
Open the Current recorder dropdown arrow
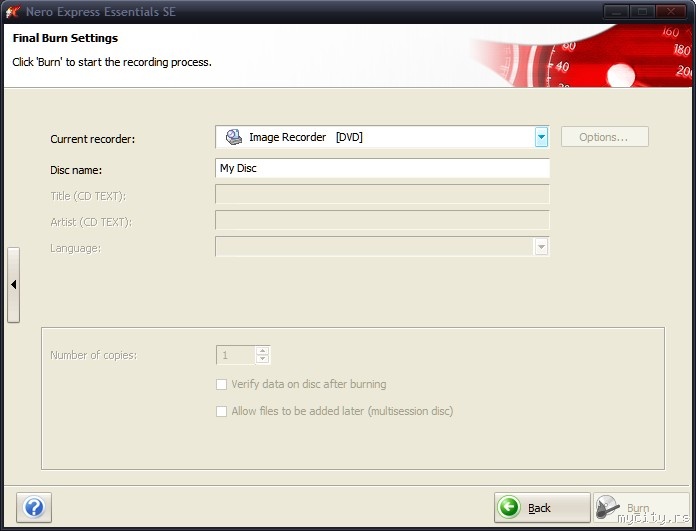[x=541, y=137]
